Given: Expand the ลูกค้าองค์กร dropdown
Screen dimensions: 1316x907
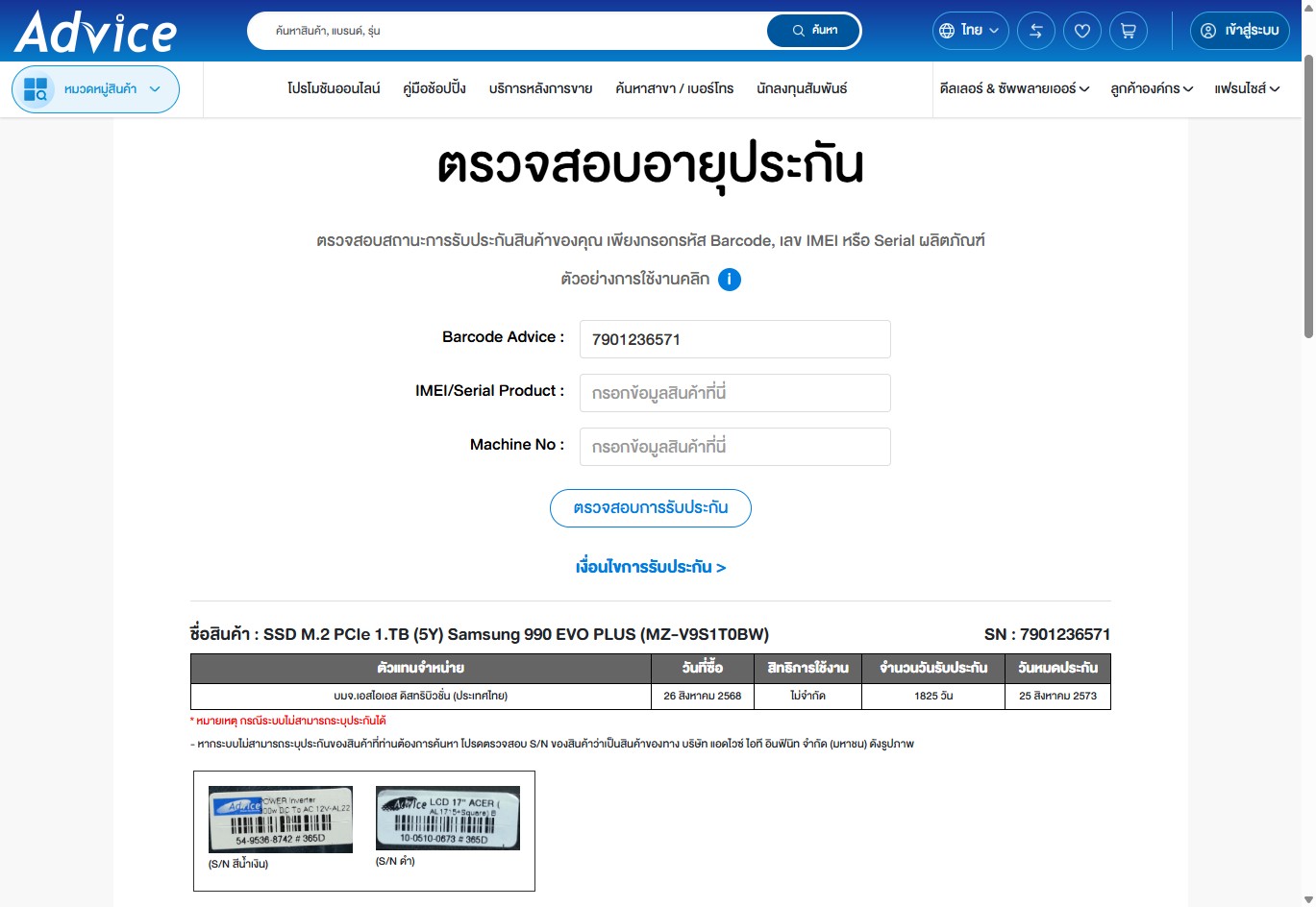Looking at the screenshot, I should 1152,88.
